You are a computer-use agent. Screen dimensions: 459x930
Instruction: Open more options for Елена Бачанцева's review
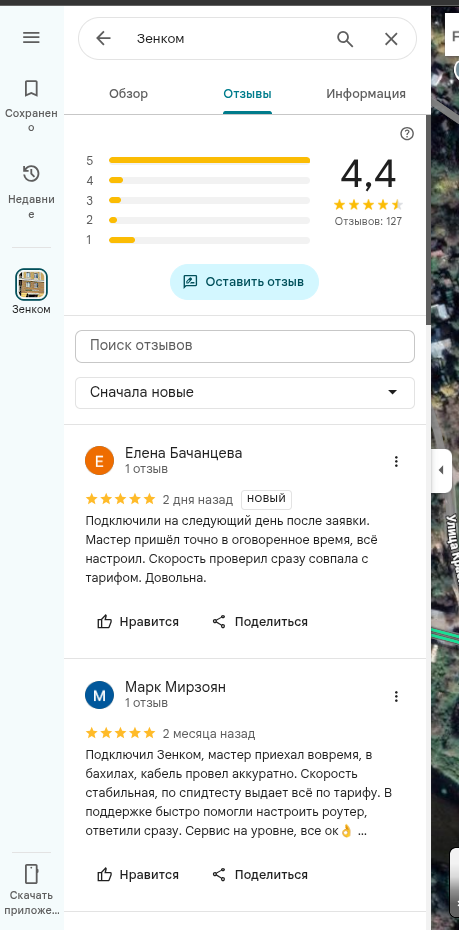point(396,461)
